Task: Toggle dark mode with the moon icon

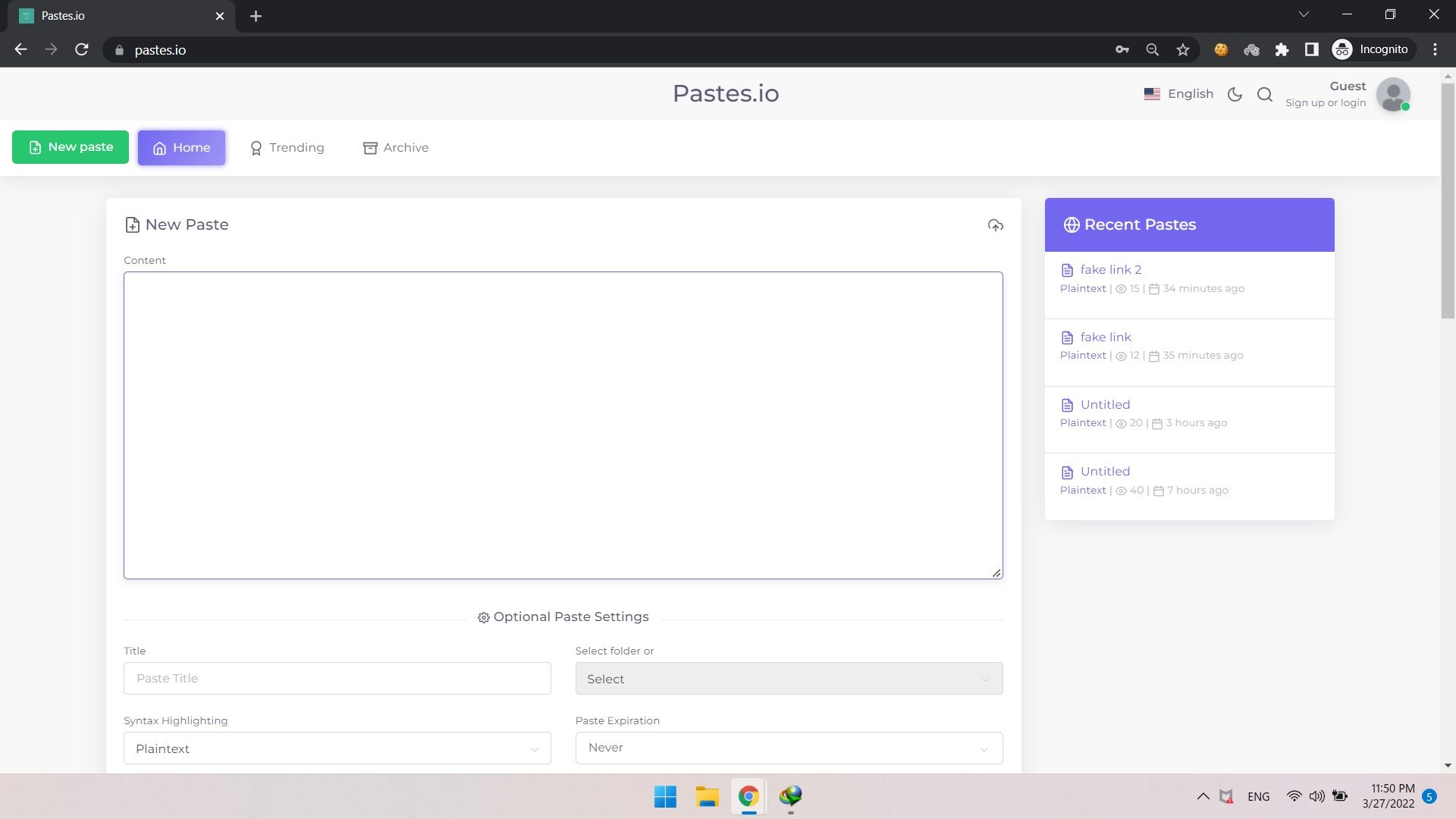Action: (x=1234, y=94)
